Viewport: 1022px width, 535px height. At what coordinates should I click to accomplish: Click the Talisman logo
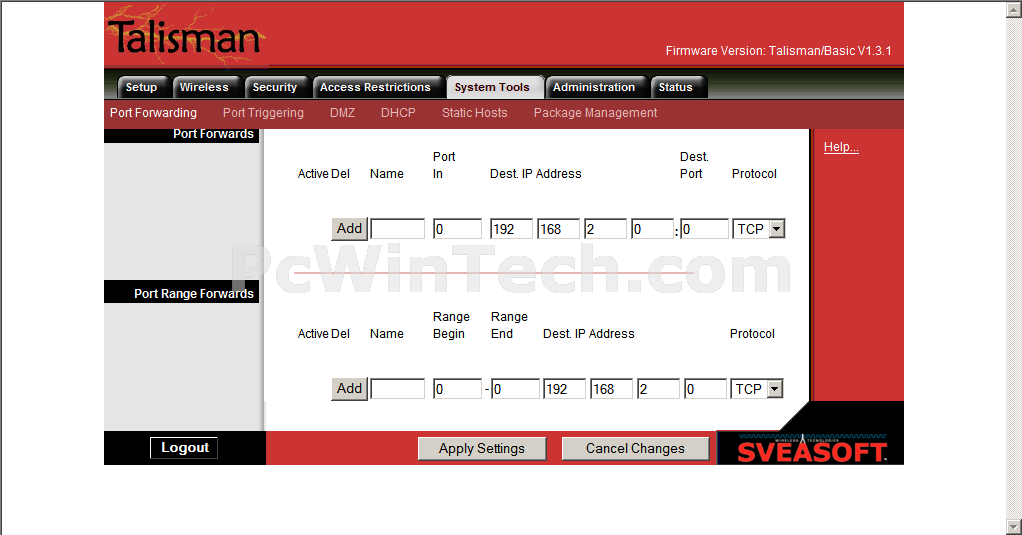(185, 36)
